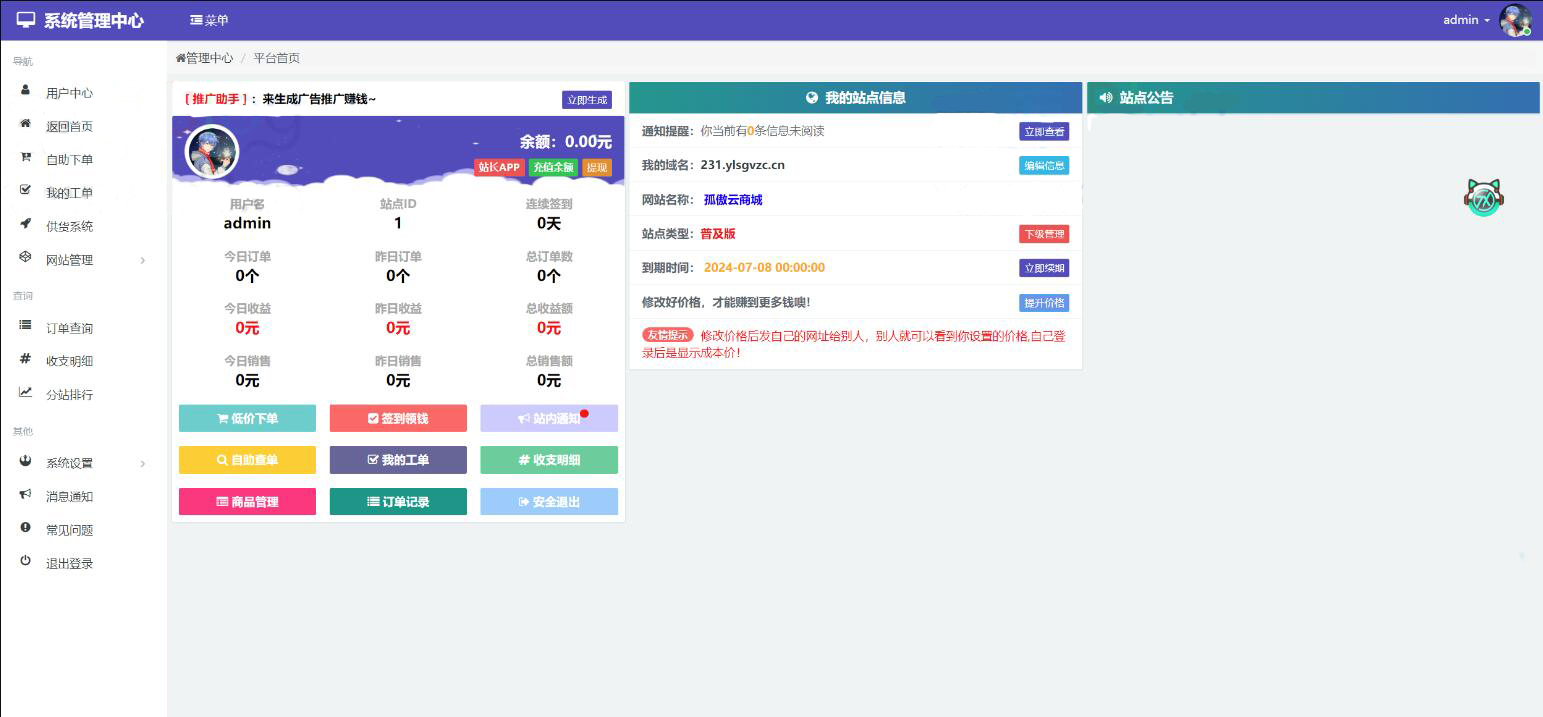
Task: Click the 平台首页 breadcrumb item
Action: click(275, 58)
